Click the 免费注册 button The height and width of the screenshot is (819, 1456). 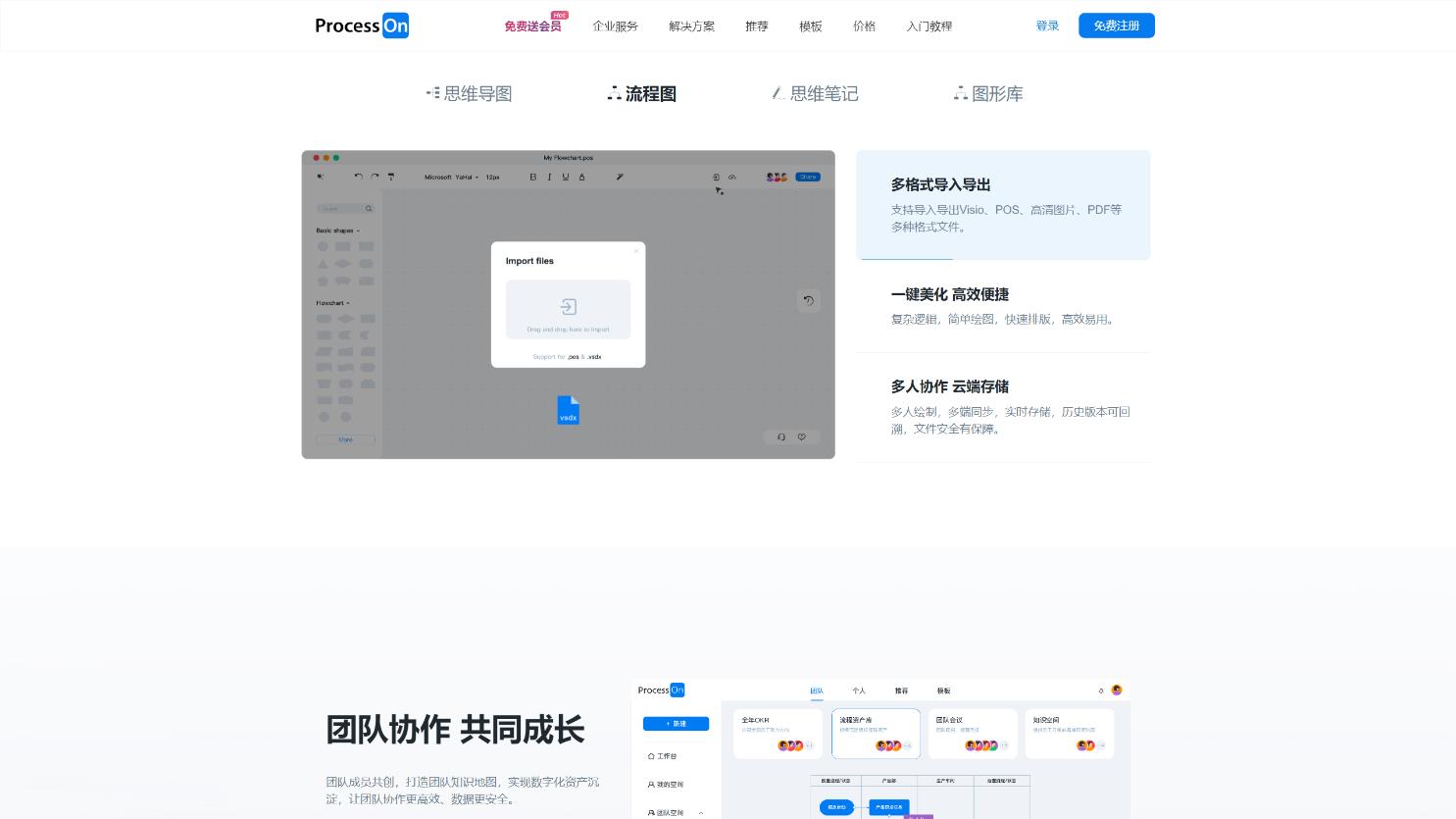pyautogui.click(x=1117, y=26)
